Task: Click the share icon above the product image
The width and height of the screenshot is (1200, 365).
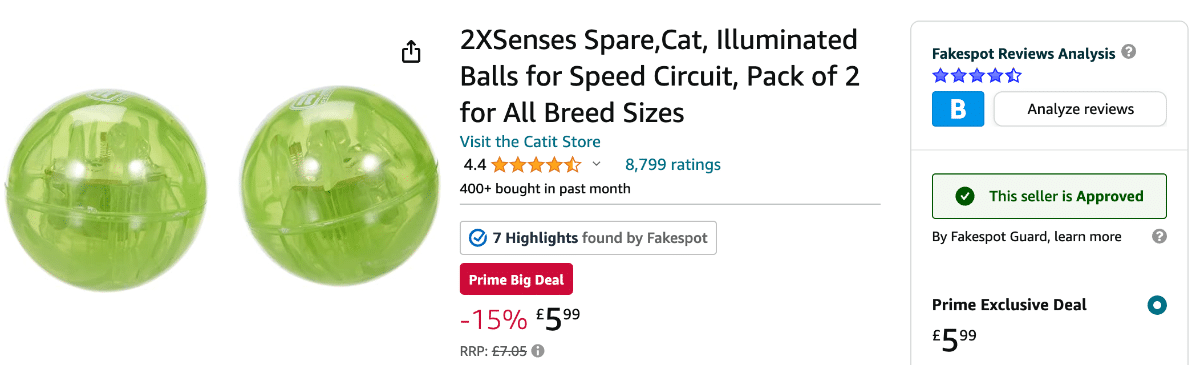Action: coord(411,52)
